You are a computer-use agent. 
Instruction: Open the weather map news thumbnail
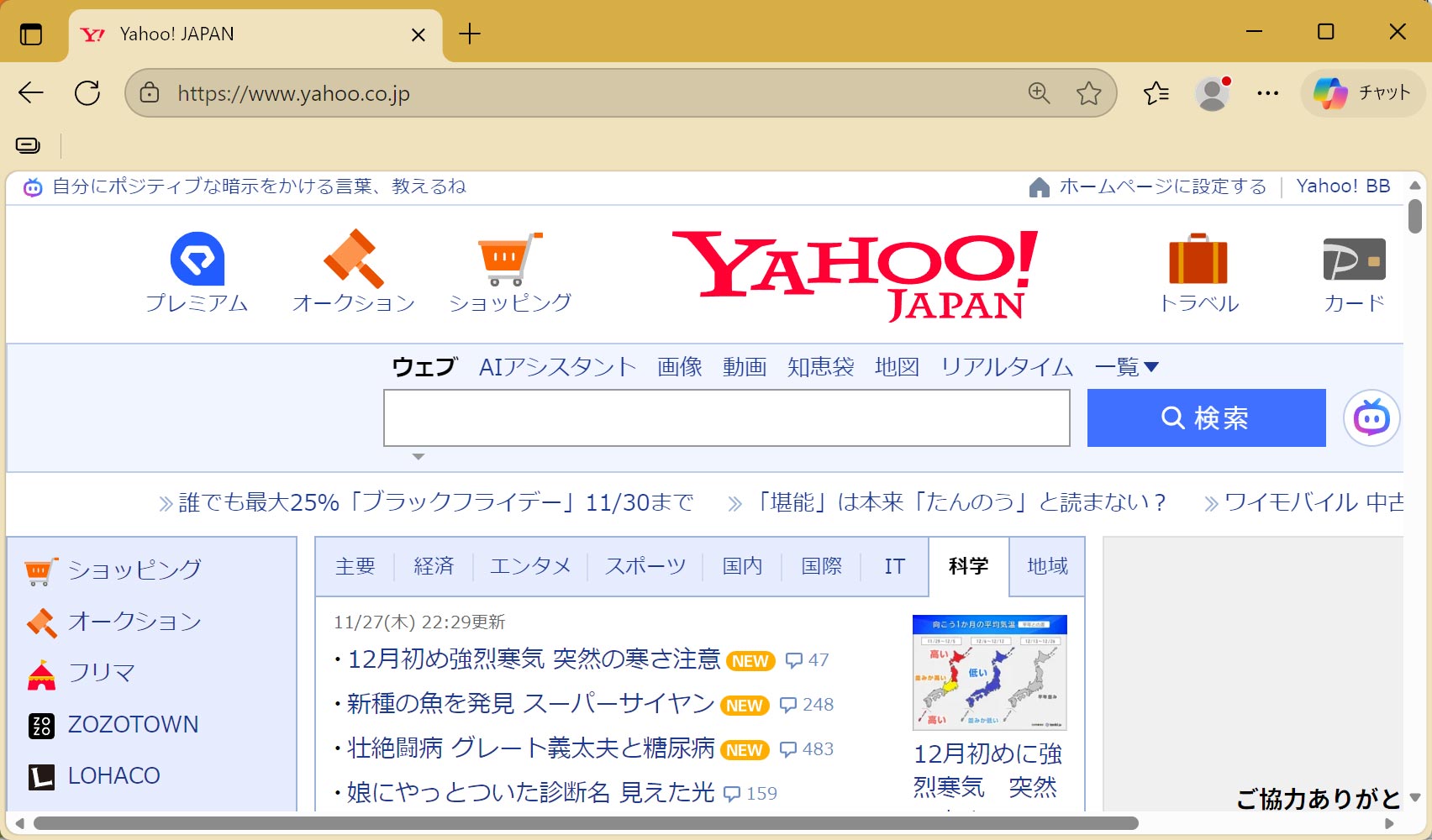989,672
